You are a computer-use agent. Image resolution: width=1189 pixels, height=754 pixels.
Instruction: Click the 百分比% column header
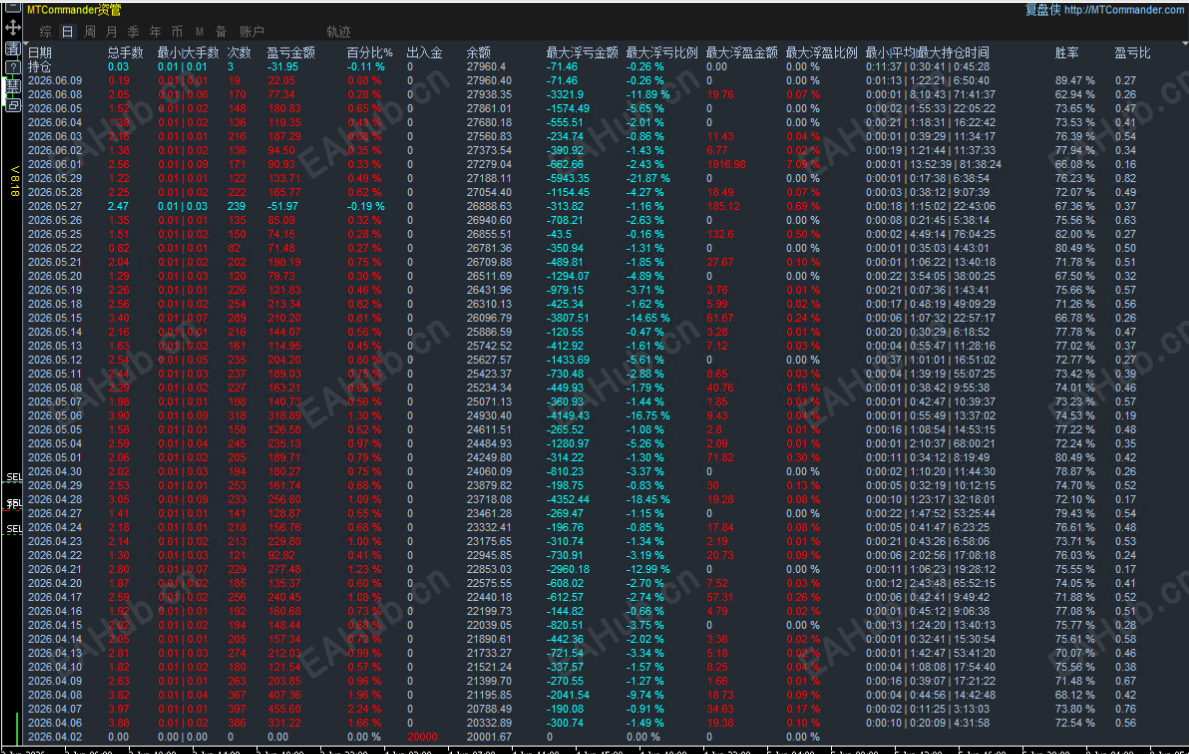tap(370, 52)
